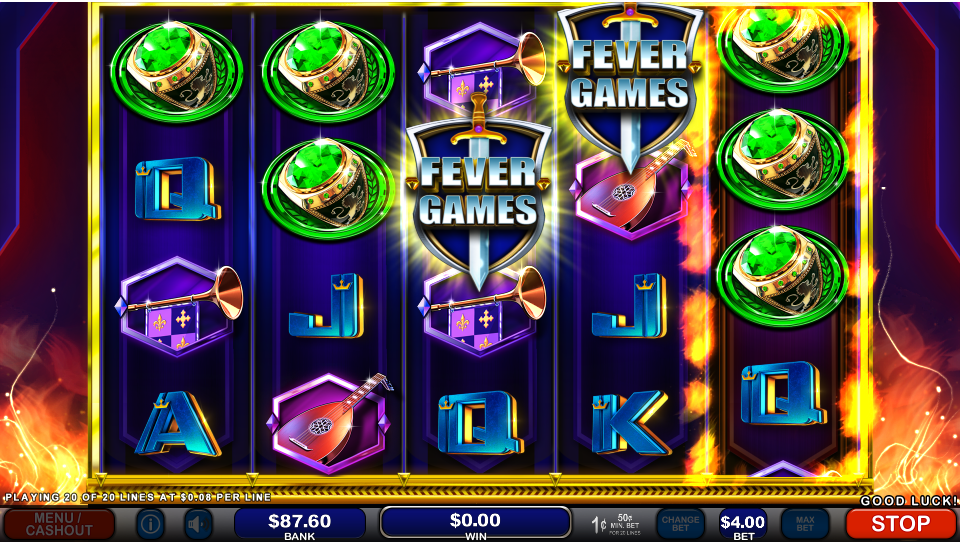The height and width of the screenshot is (542, 960).
Task: Click the $4.00 bet amount display
Action: pyautogui.click(x=743, y=524)
